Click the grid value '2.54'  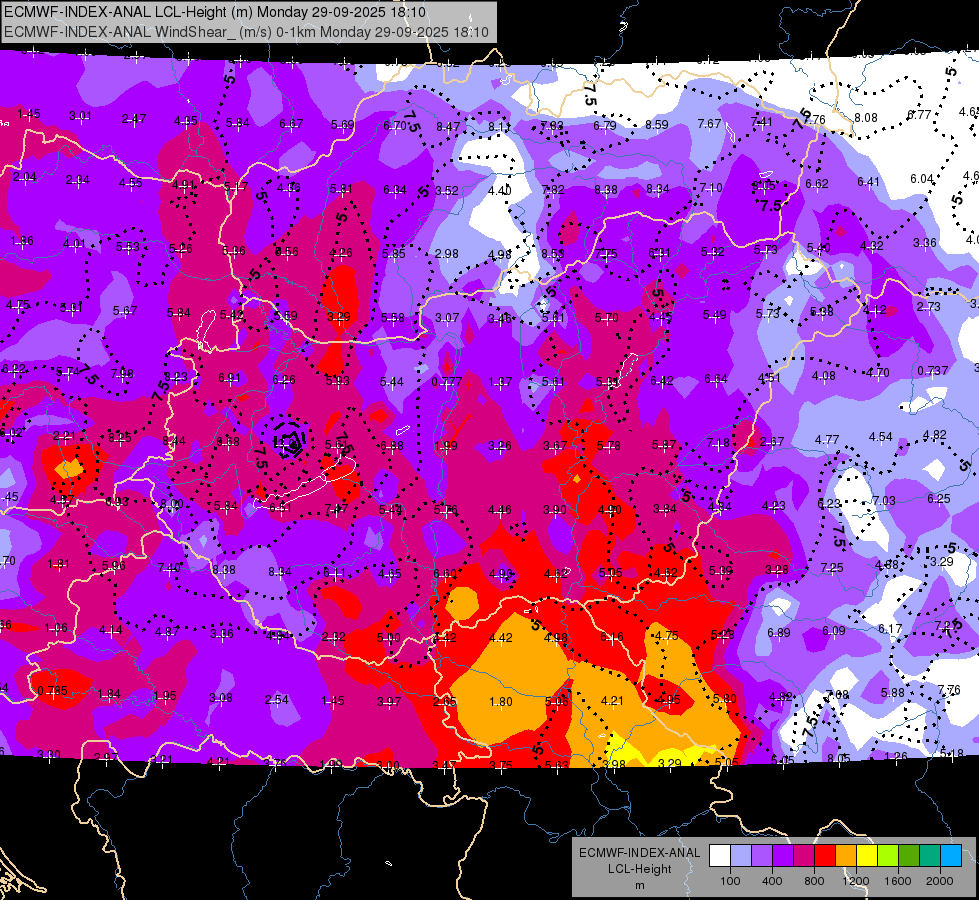pyautogui.click(x=277, y=700)
